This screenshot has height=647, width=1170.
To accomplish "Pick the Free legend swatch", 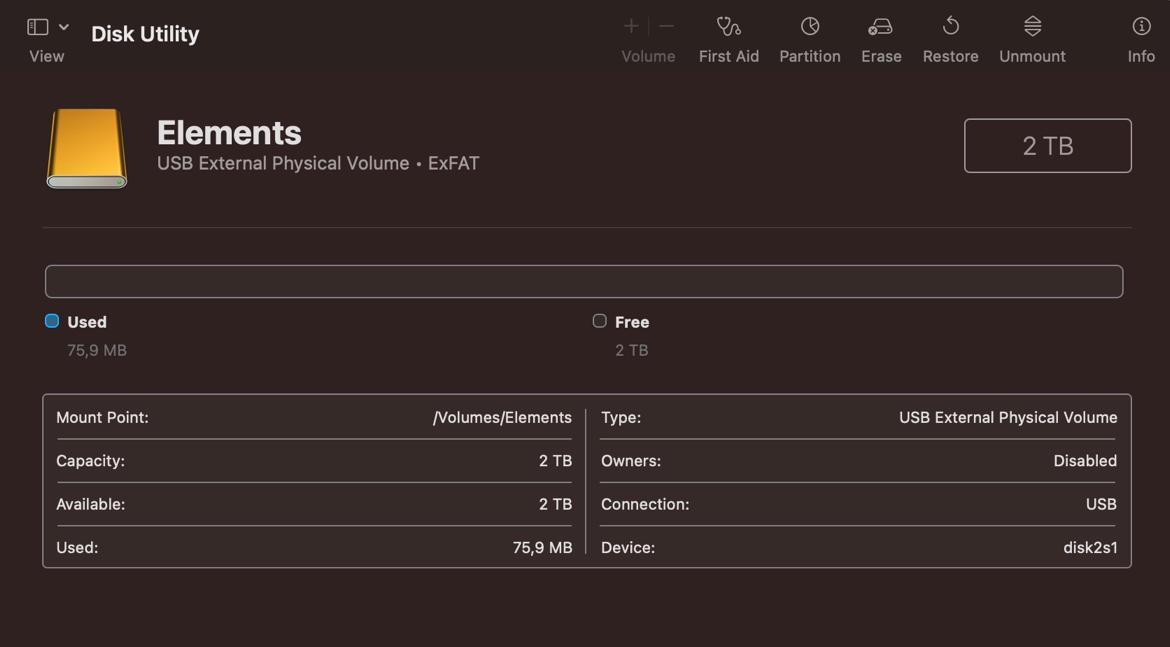I will tap(599, 321).
